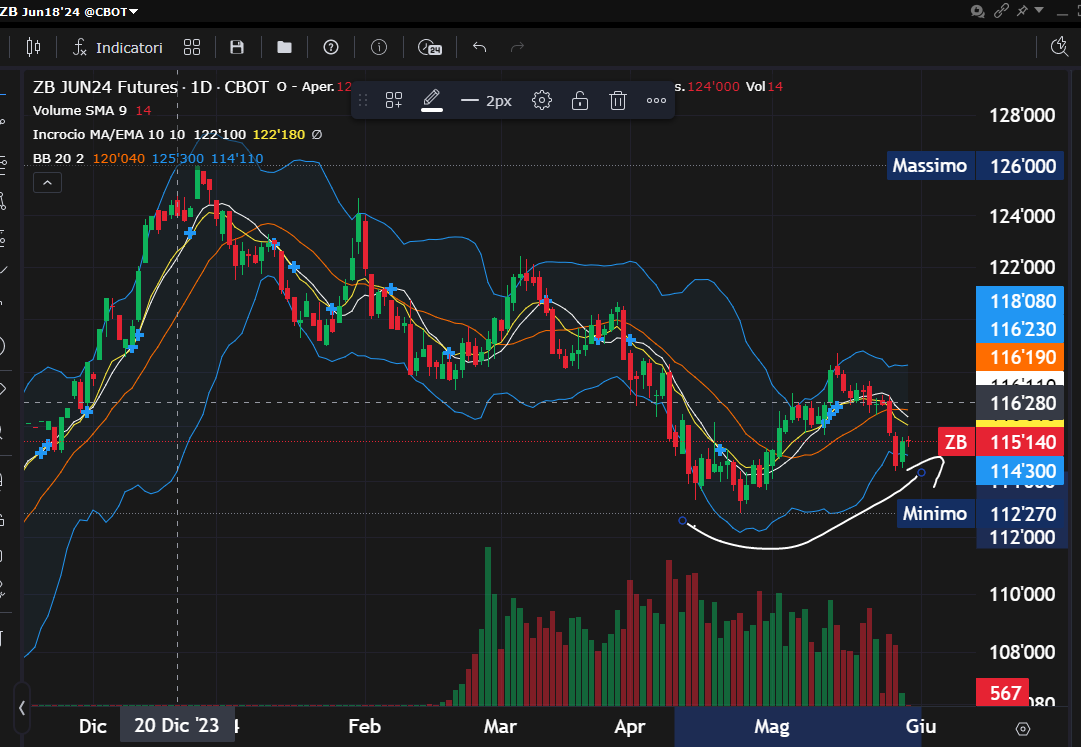
Task: Open the title bar dropdown triangle menu
Action: coord(1040,10)
